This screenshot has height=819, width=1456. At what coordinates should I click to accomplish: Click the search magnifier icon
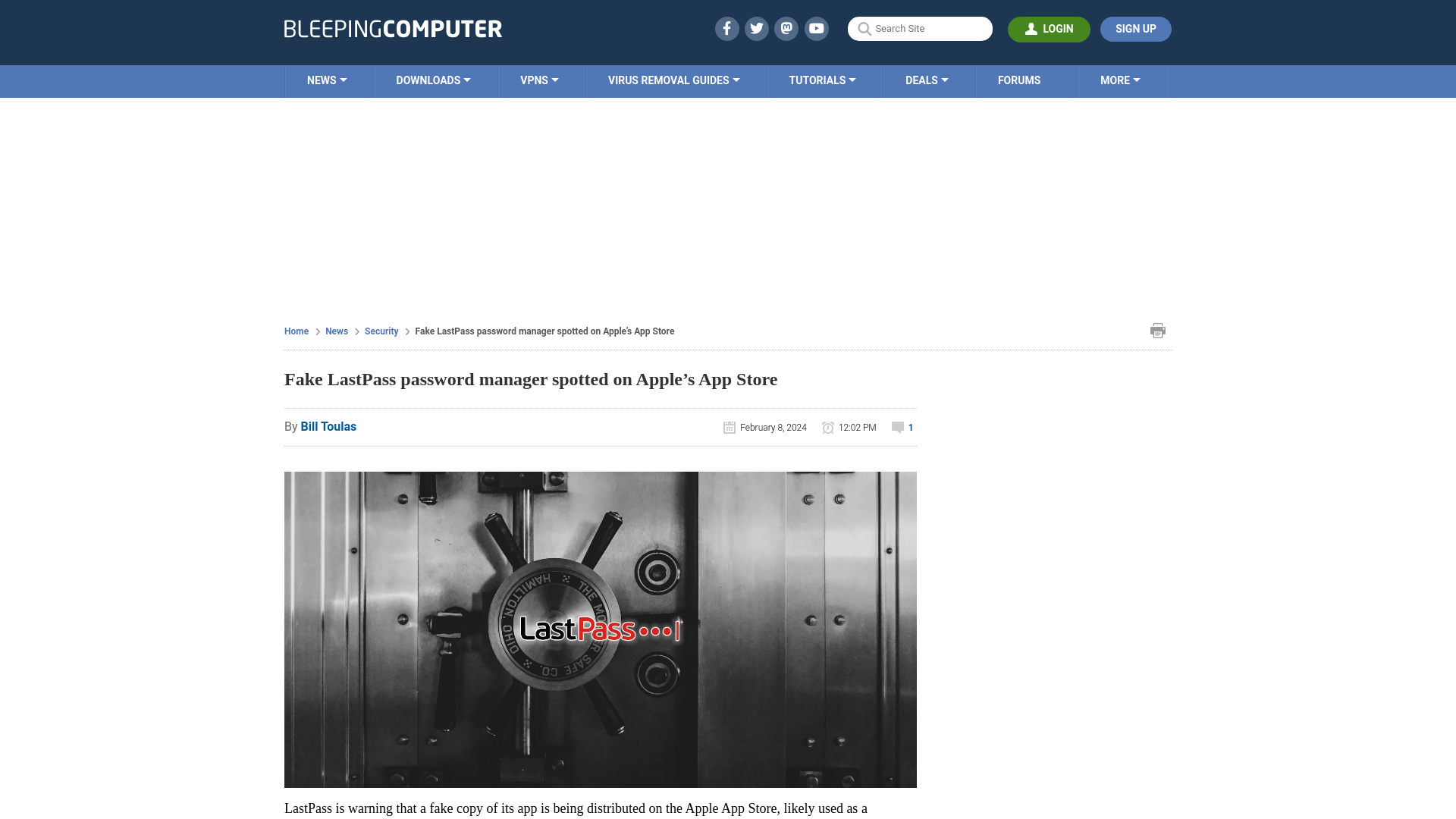864,29
